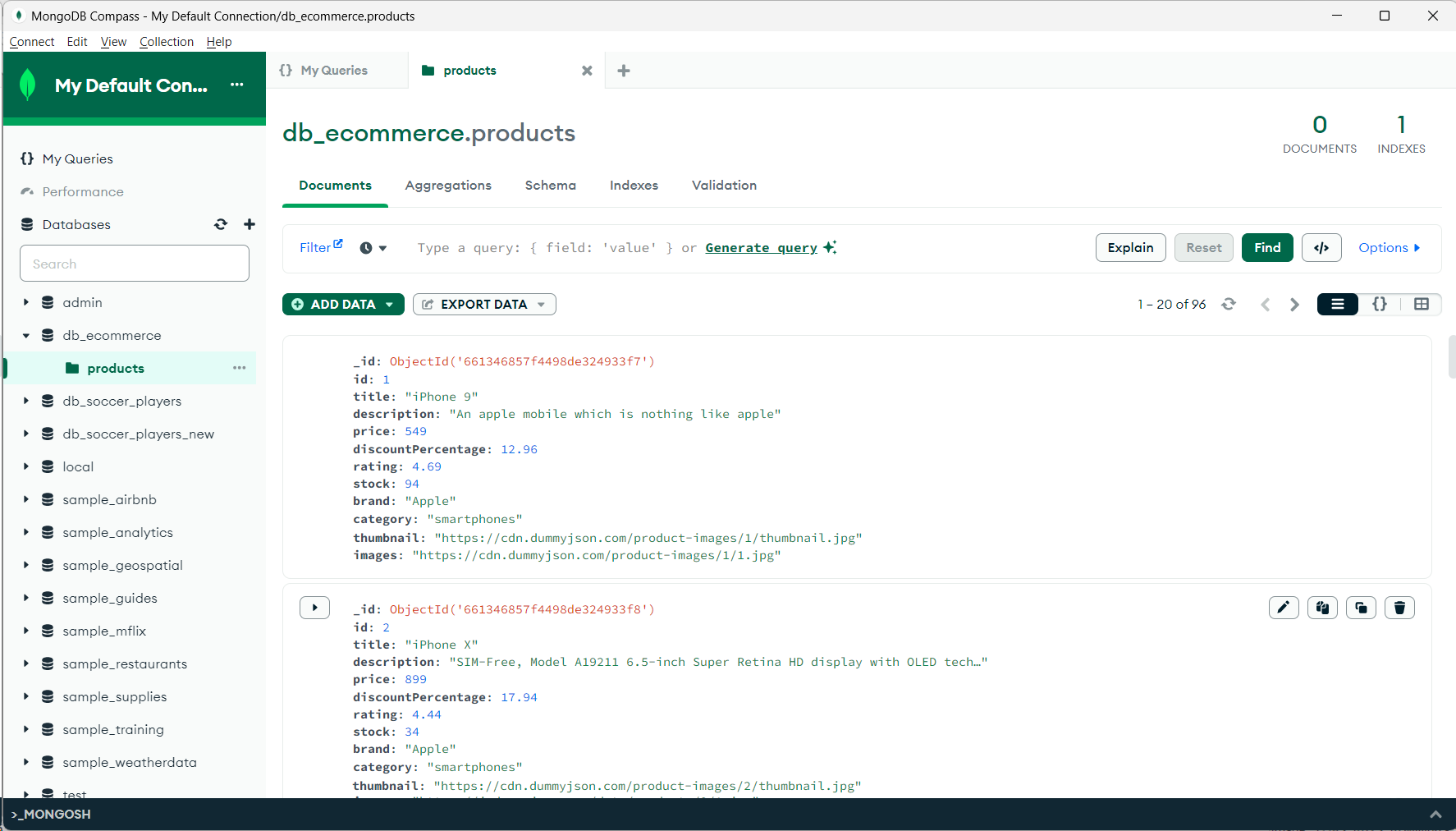Screen dimensions: 1456x831
Task: Click the Explain button
Action: pyautogui.click(x=1130, y=248)
